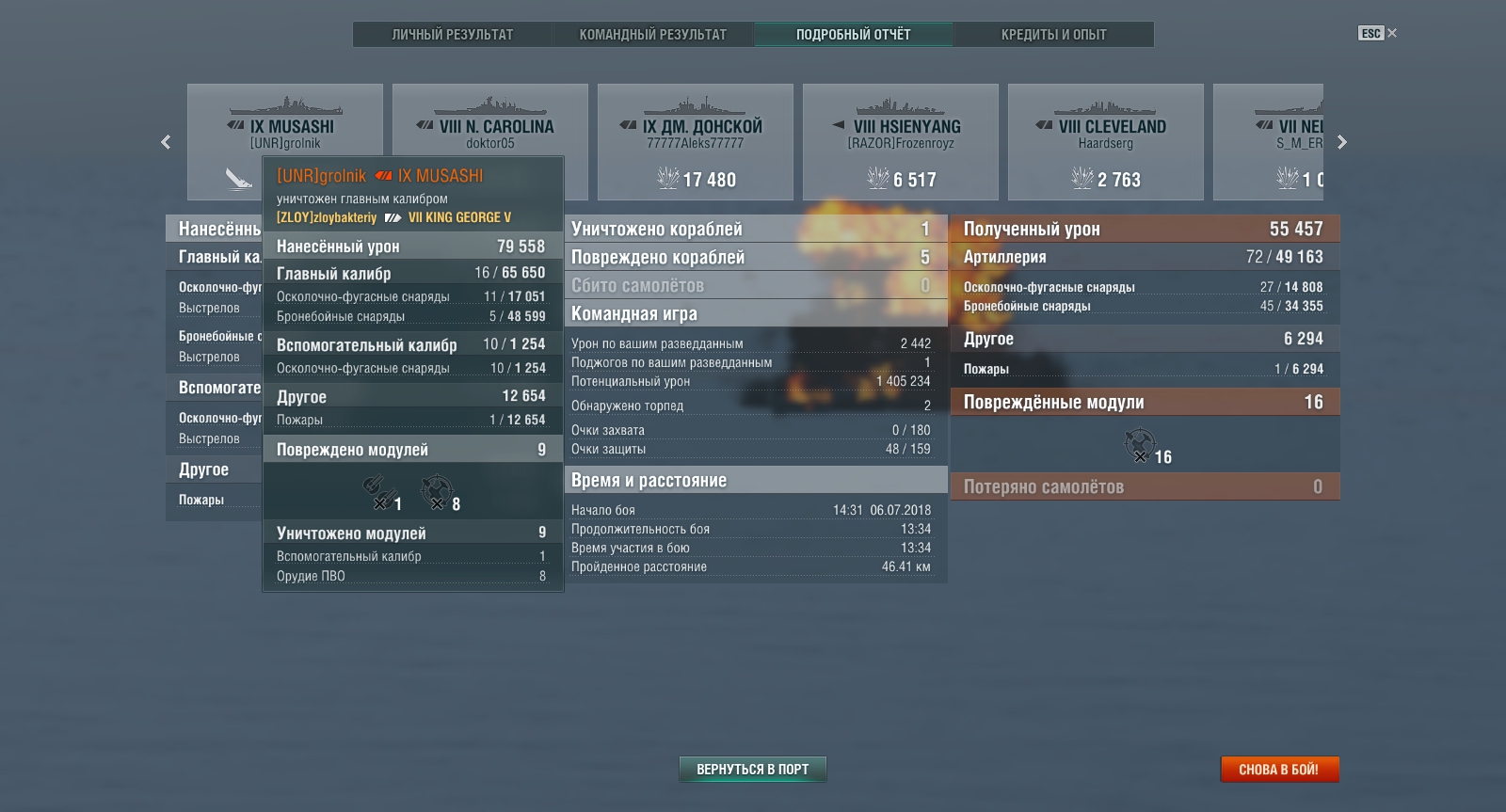Switch to the Командный результат tab
1506x812 pixels.
652,35
